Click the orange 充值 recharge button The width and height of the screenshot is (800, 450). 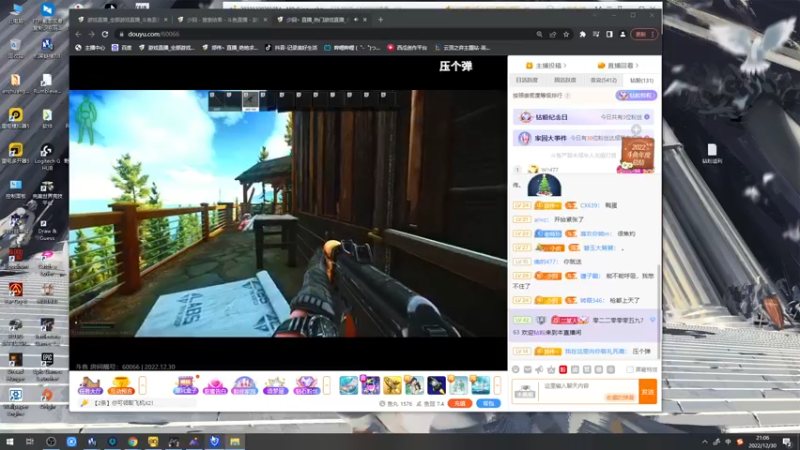(x=460, y=404)
